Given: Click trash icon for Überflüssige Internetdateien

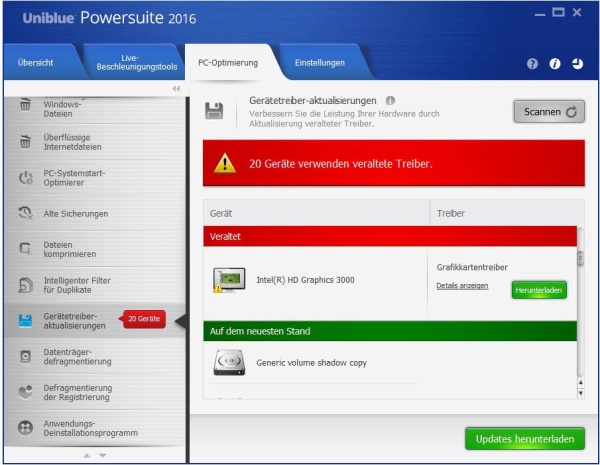Looking at the screenshot, I should (25, 142).
